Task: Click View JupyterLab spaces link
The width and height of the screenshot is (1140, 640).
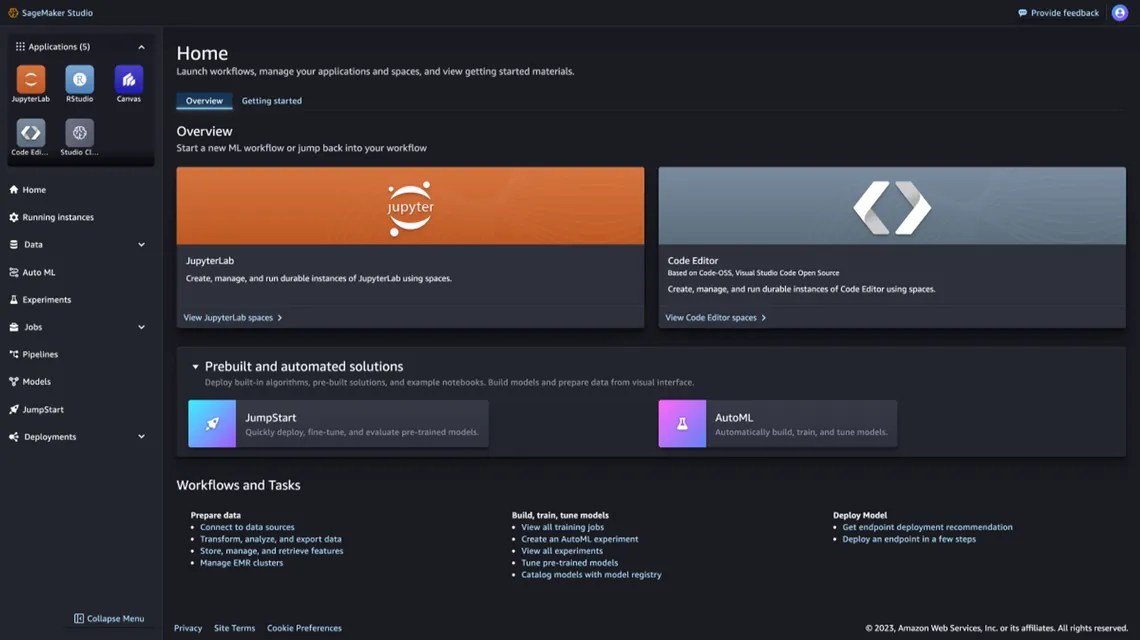Action: pos(233,317)
